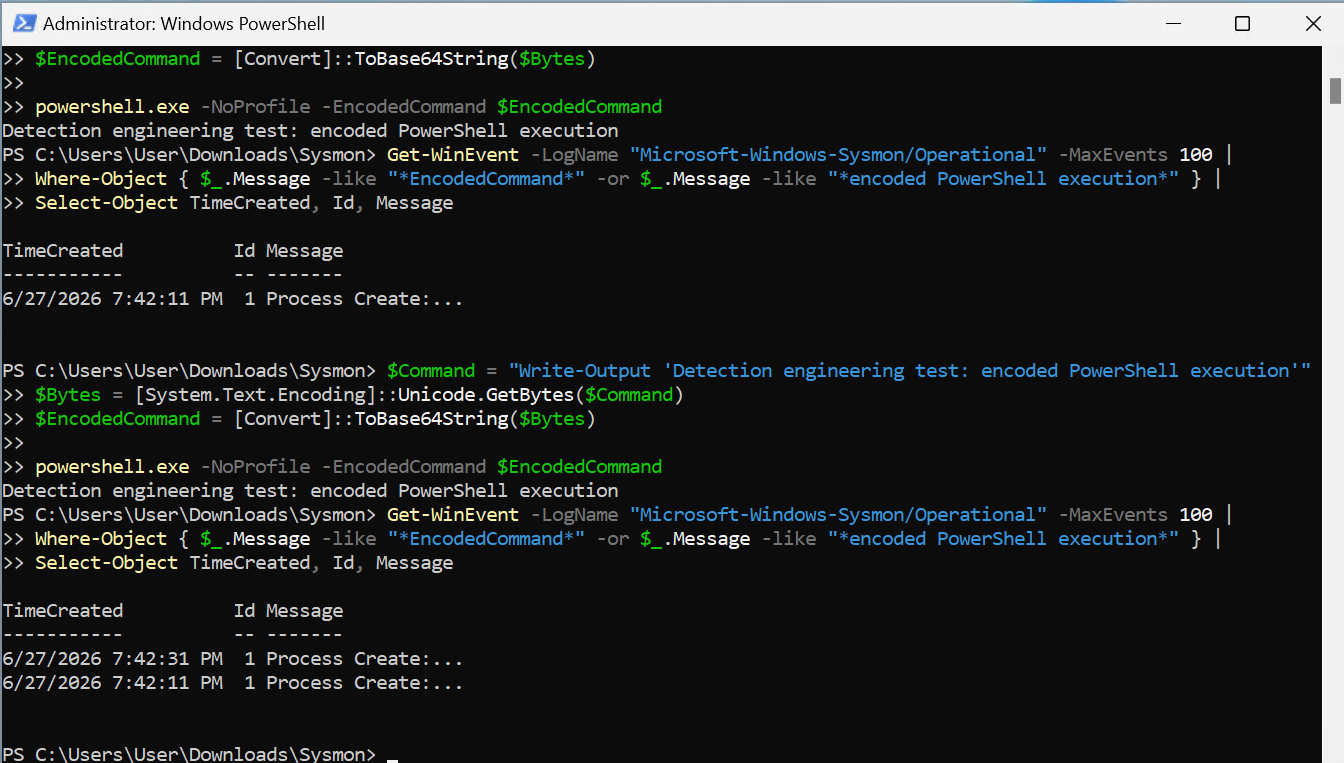Click the first "Microsoft-Windows-Sysmon/Operational" string
This screenshot has height=763, width=1344.
click(x=838, y=155)
